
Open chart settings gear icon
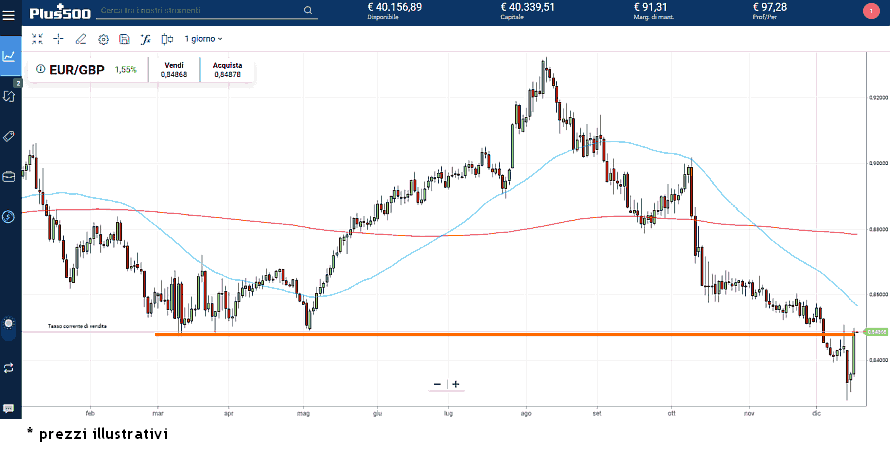coord(103,39)
